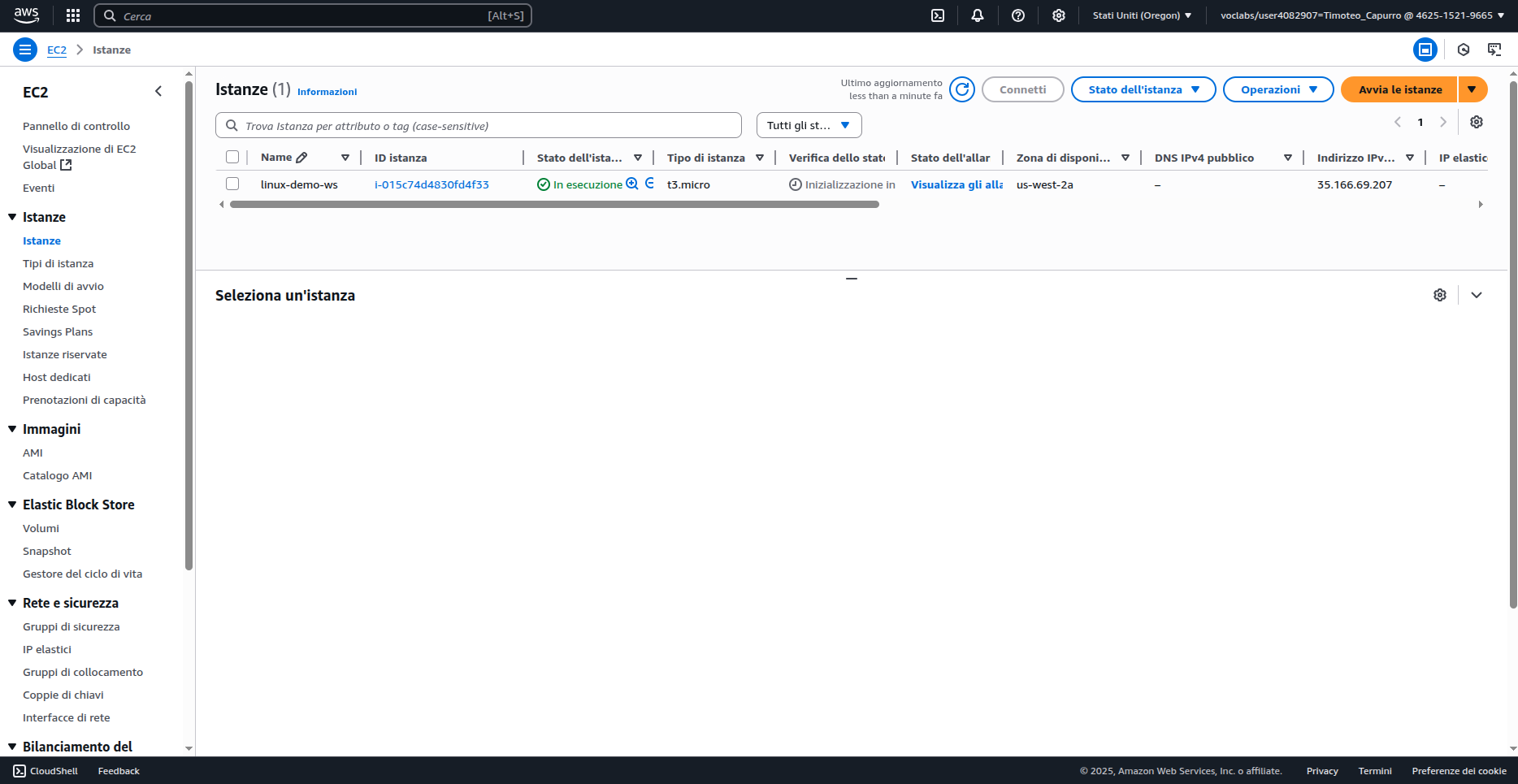Open the notifications bell

tap(978, 15)
